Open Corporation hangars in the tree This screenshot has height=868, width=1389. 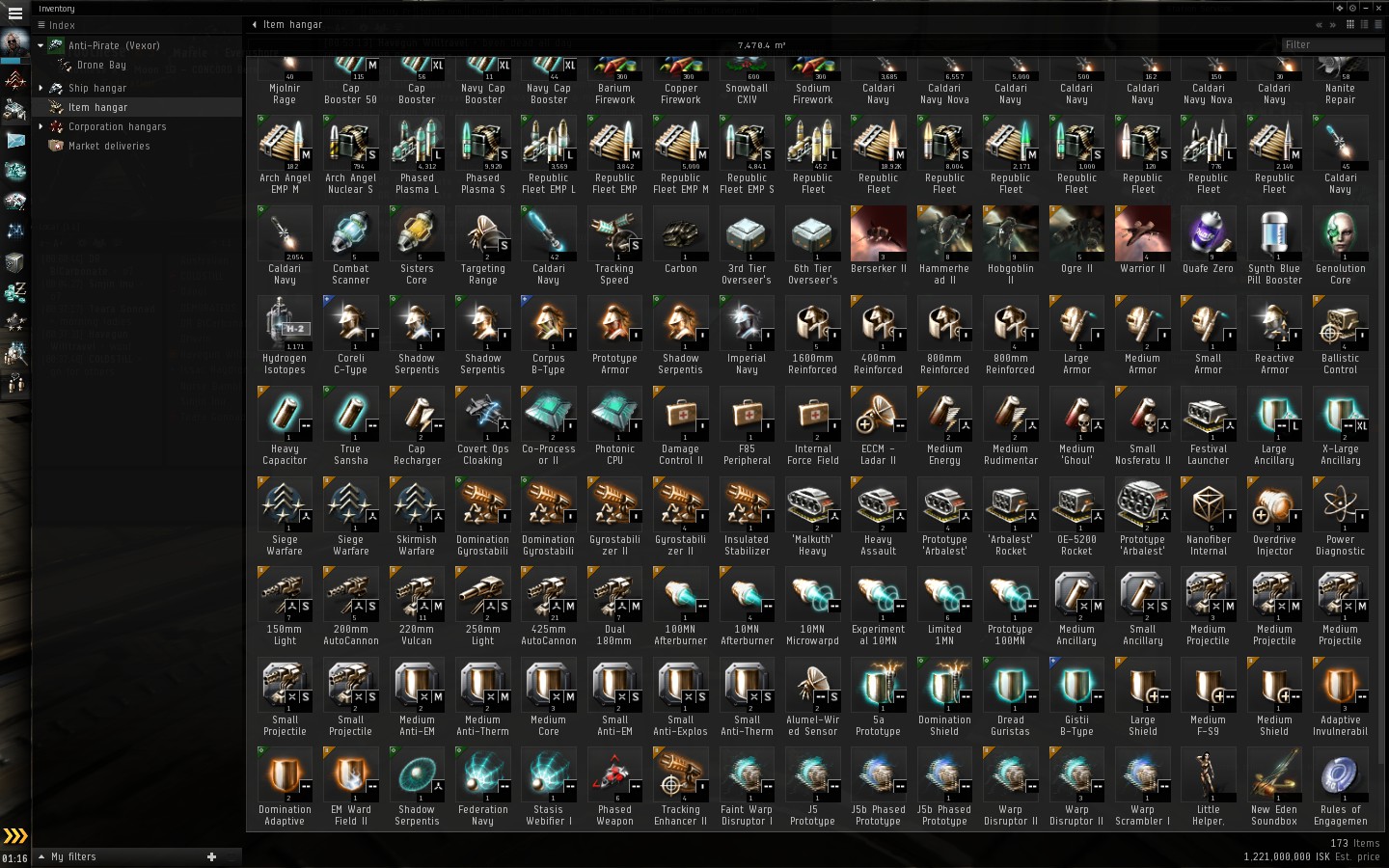point(118,126)
